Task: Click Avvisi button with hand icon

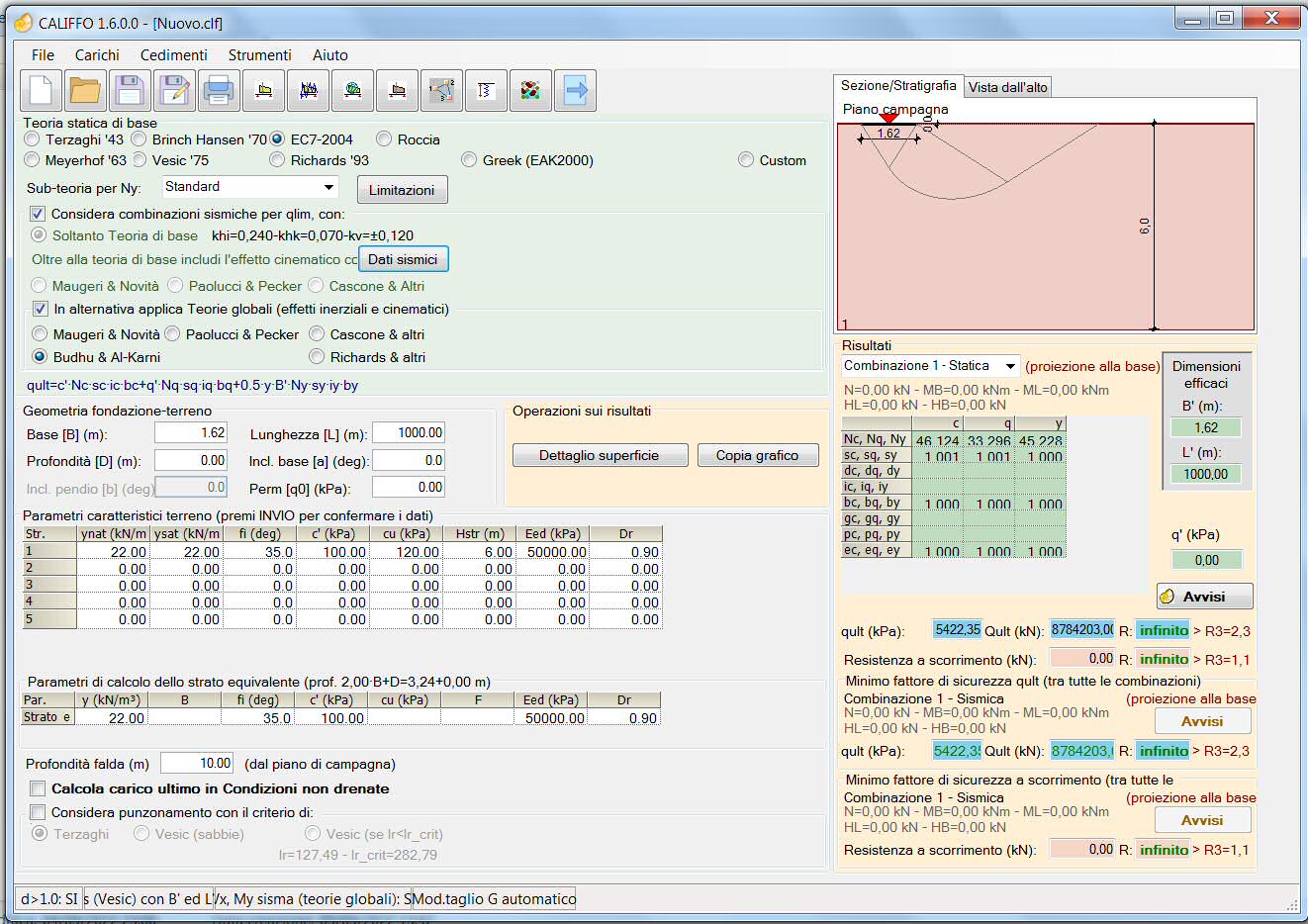Action: click(1204, 597)
